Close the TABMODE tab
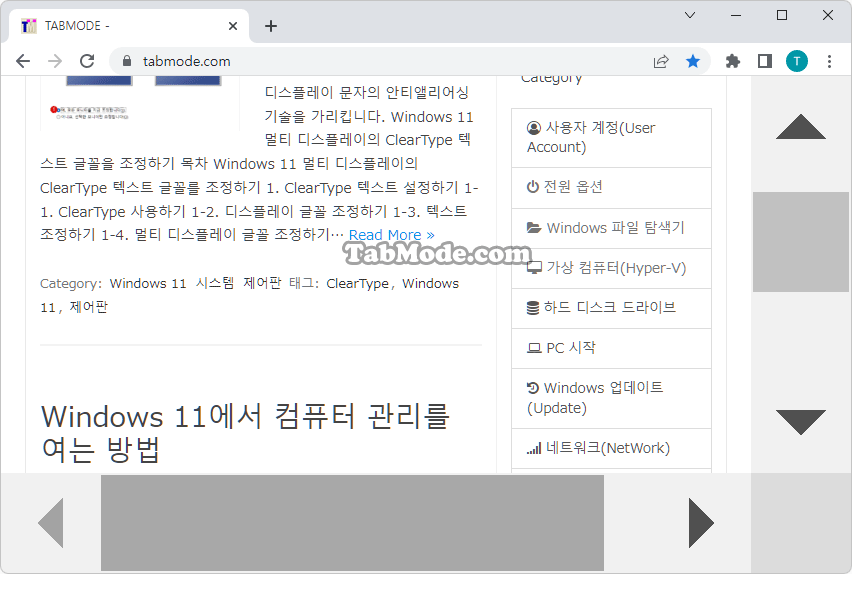 (x=233, y=26)
